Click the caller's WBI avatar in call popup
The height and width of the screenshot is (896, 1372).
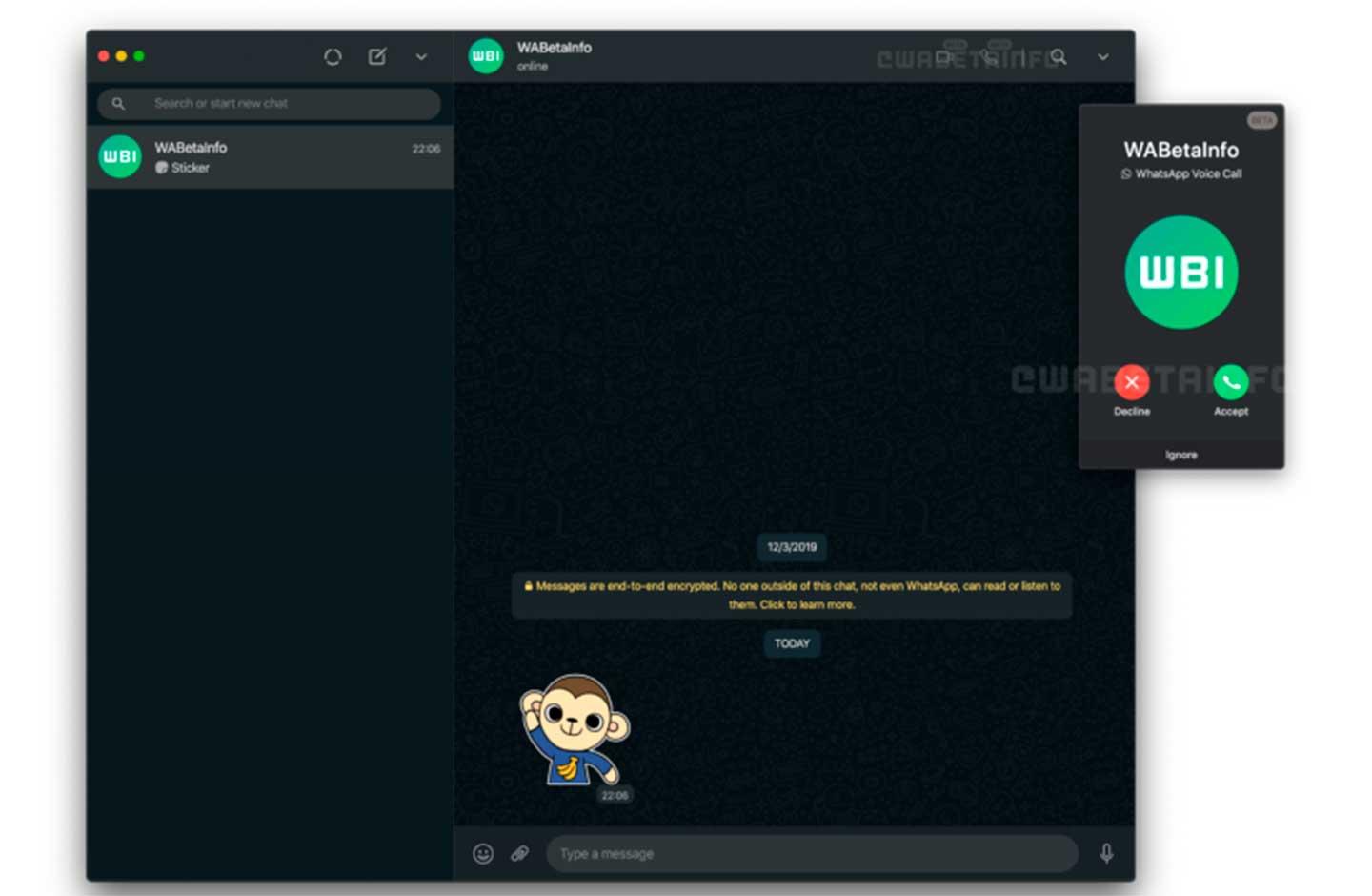pyautogui.click(x=1181, y=273)
